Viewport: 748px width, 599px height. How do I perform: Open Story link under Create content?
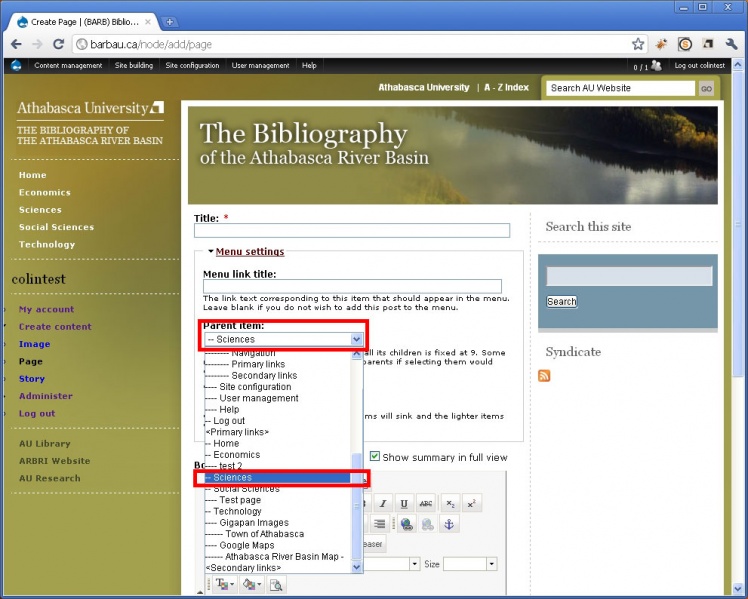pos(31,379)
